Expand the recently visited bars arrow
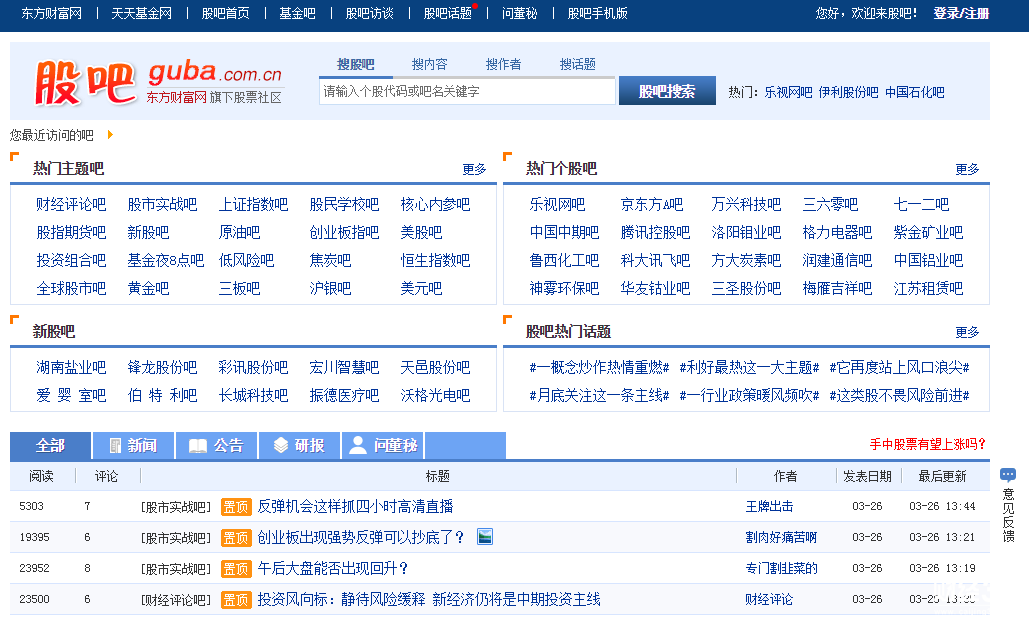This screenshot has width=1029, height=621. coord(110,135)
